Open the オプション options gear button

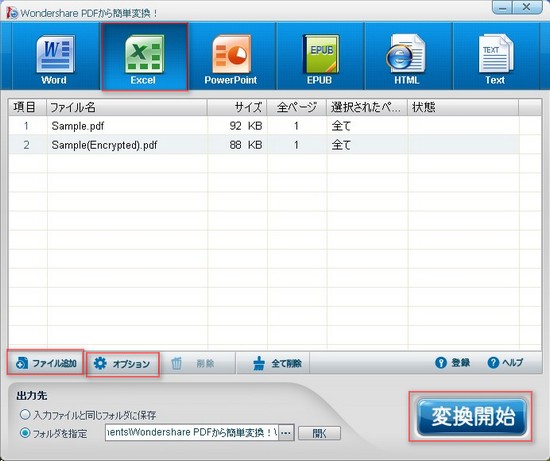123,364
